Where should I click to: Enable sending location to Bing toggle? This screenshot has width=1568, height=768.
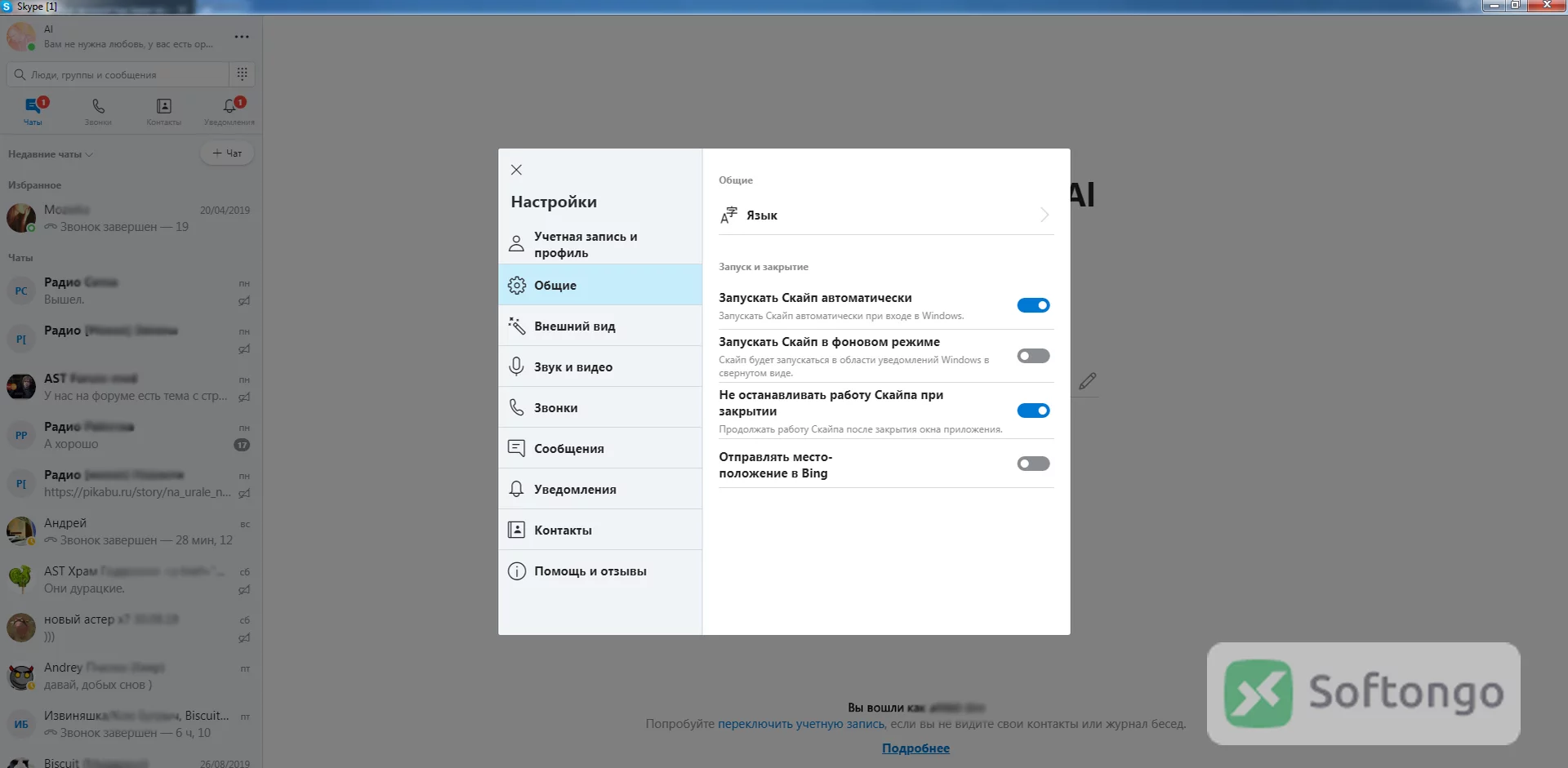(1033, 464)
